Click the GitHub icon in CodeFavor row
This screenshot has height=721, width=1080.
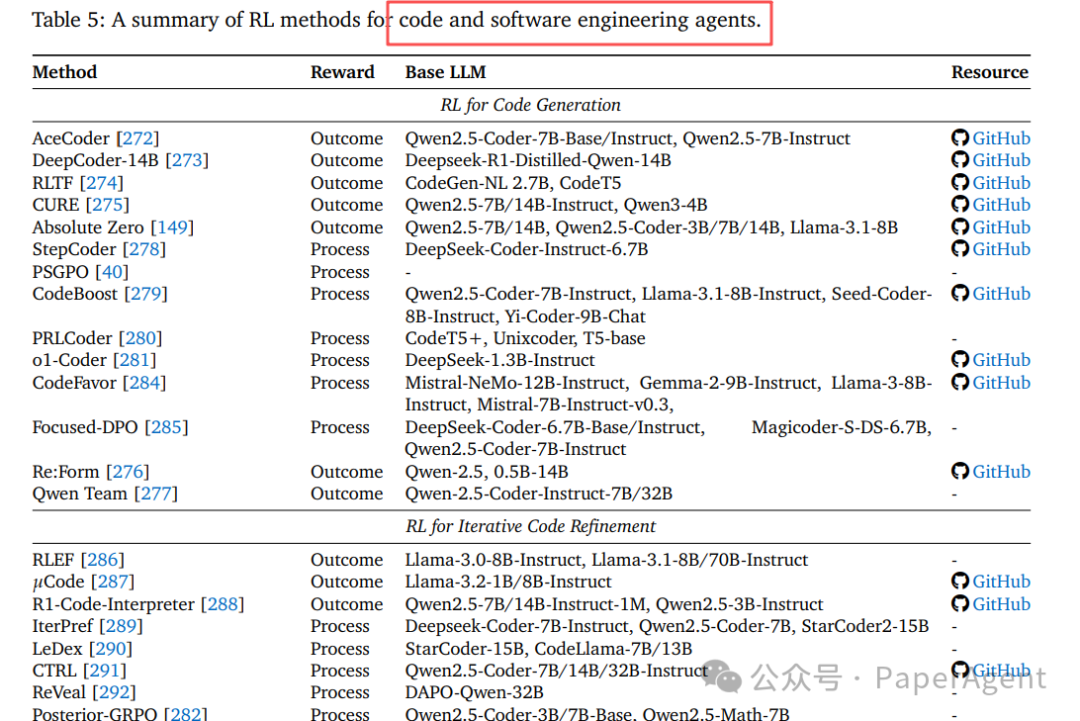click(959, 382)
